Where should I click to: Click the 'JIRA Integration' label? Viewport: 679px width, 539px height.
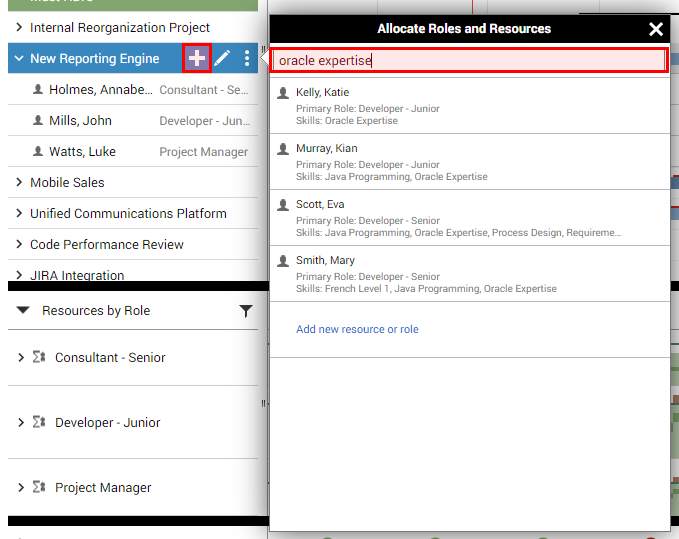[77, 275]
